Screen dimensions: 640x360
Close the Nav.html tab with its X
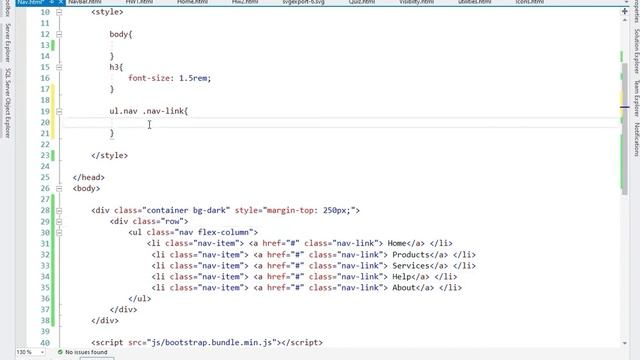click(60, 2)
